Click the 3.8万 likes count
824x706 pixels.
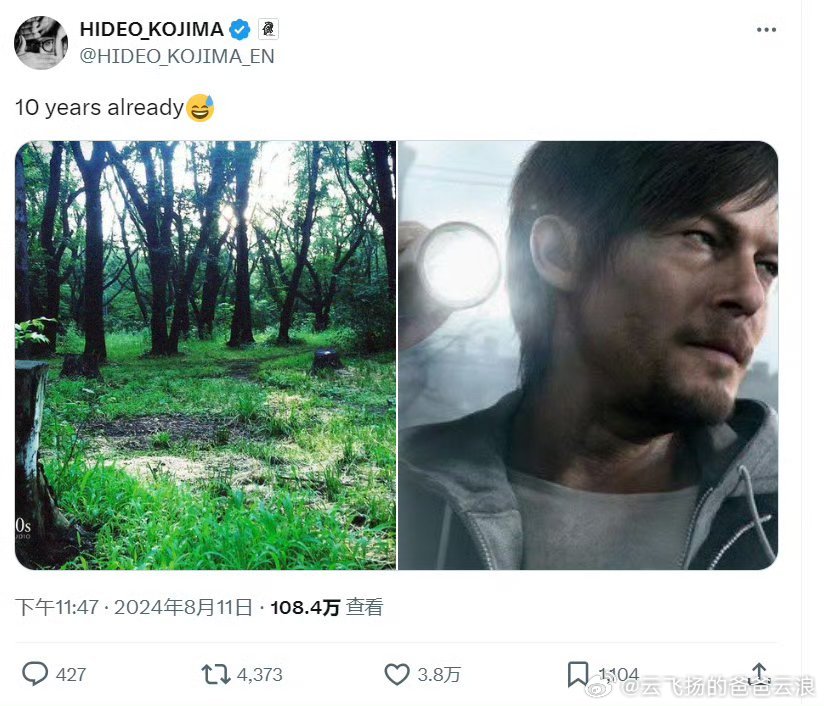tap(439, 674)
